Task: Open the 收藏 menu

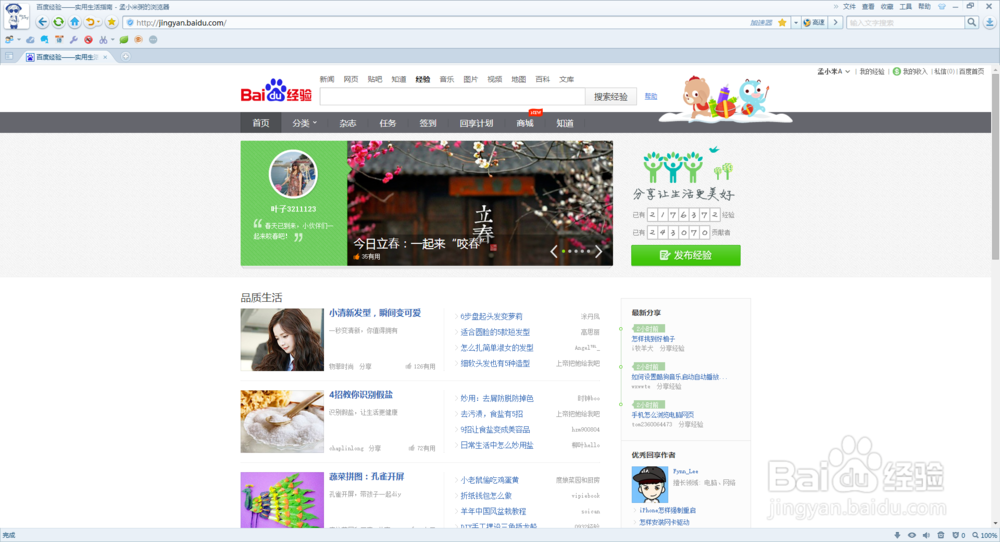Action: pos(887,6)
